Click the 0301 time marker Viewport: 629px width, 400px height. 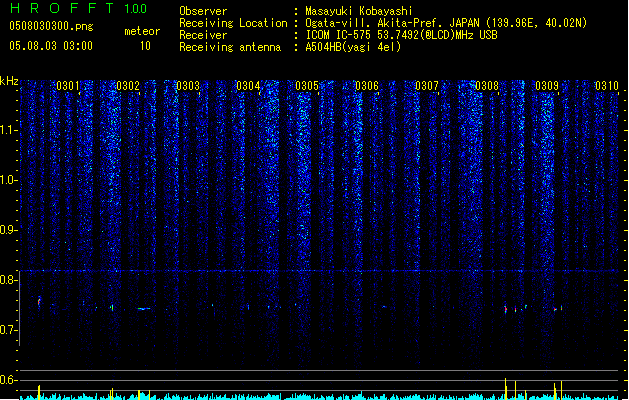pyautogui.click(x=68, y=86)
